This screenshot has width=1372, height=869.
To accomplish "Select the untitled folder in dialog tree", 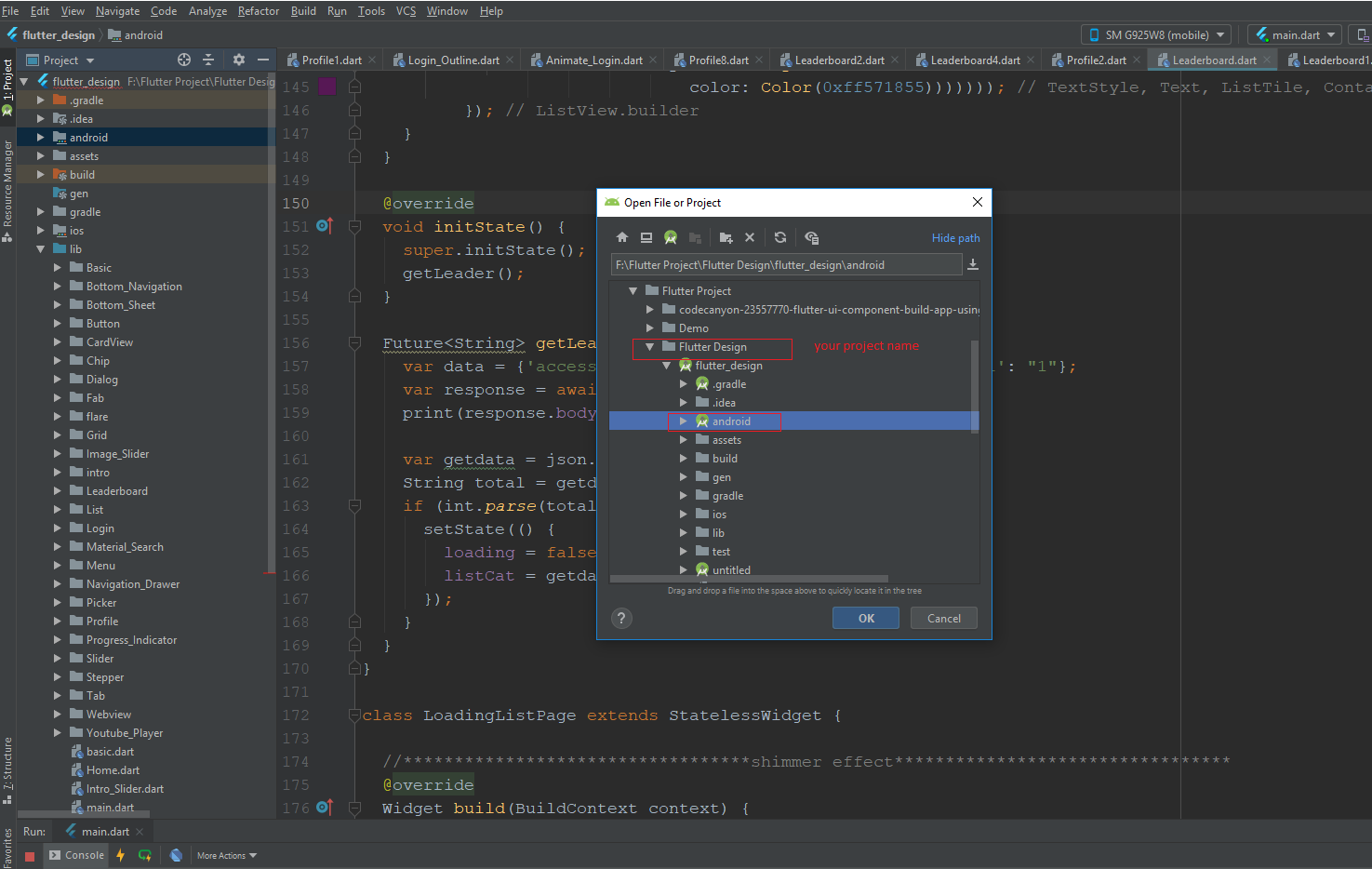I will pos(731,570).
